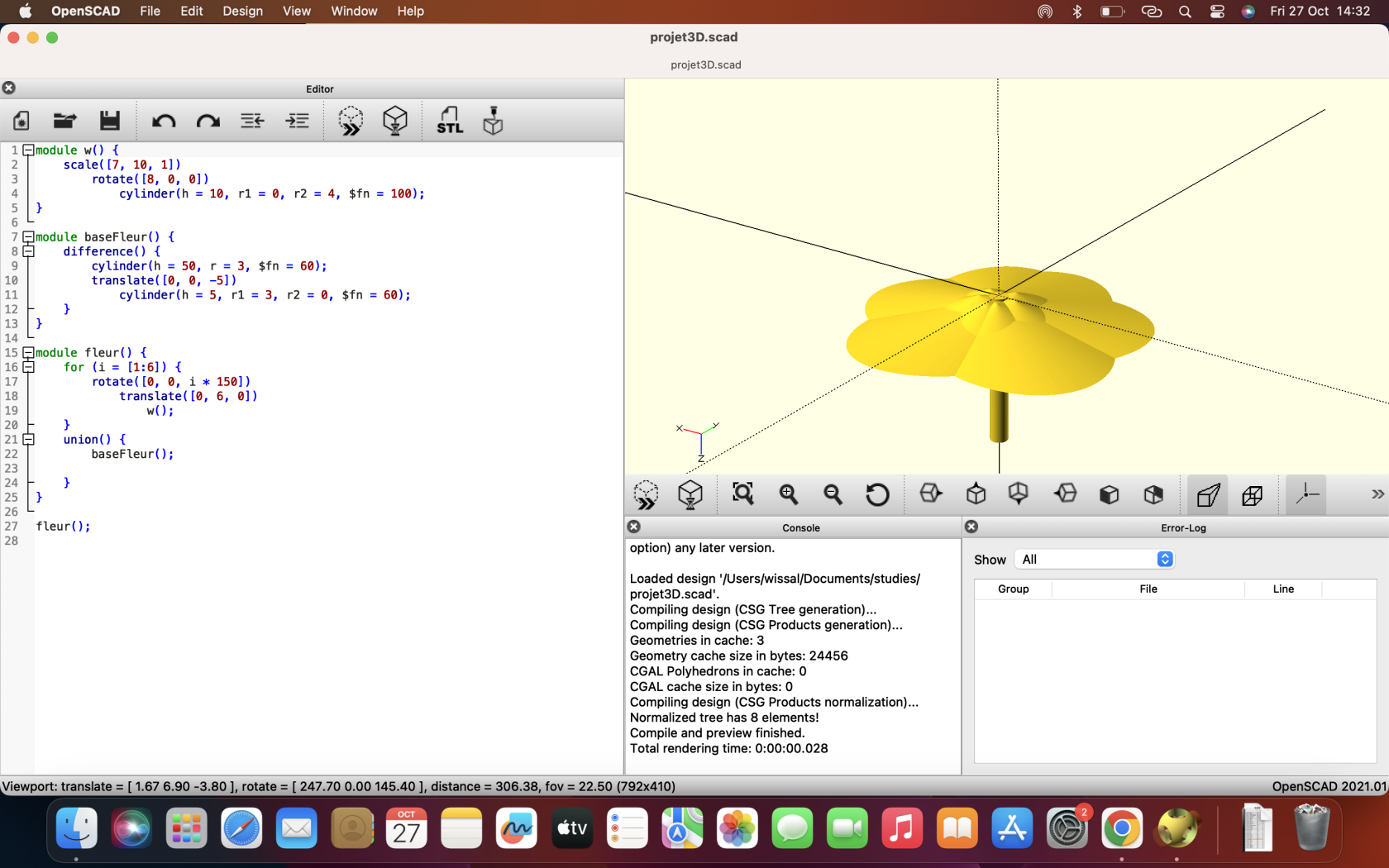Switch to the Right view
The height and width of the screenshot is (868, 1389).
(x=931, y=494)
